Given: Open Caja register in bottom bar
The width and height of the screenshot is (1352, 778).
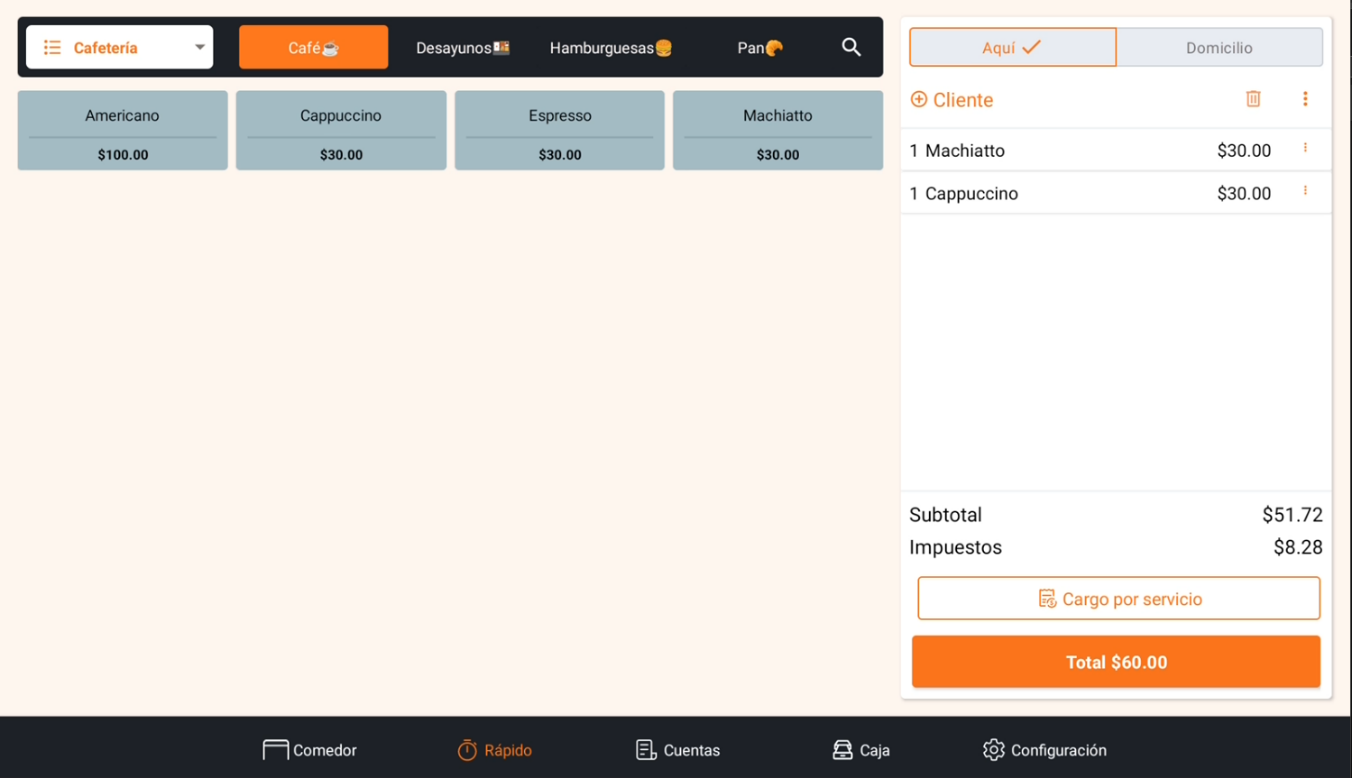Looking at the screenshot, I should pyautogui.click(x=861, y=750).
